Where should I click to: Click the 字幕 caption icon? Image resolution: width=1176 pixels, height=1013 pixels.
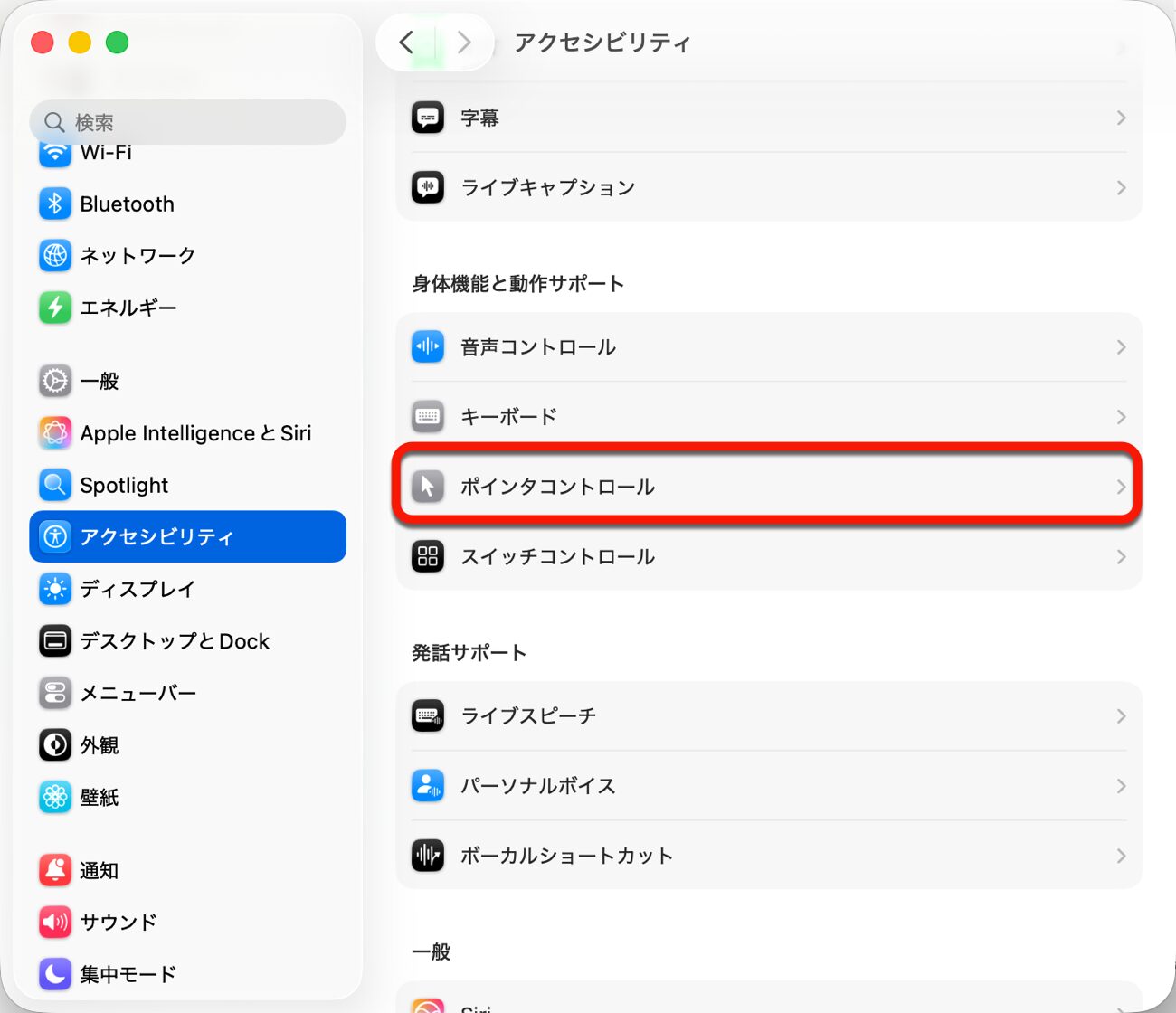[x=428, y=118]
